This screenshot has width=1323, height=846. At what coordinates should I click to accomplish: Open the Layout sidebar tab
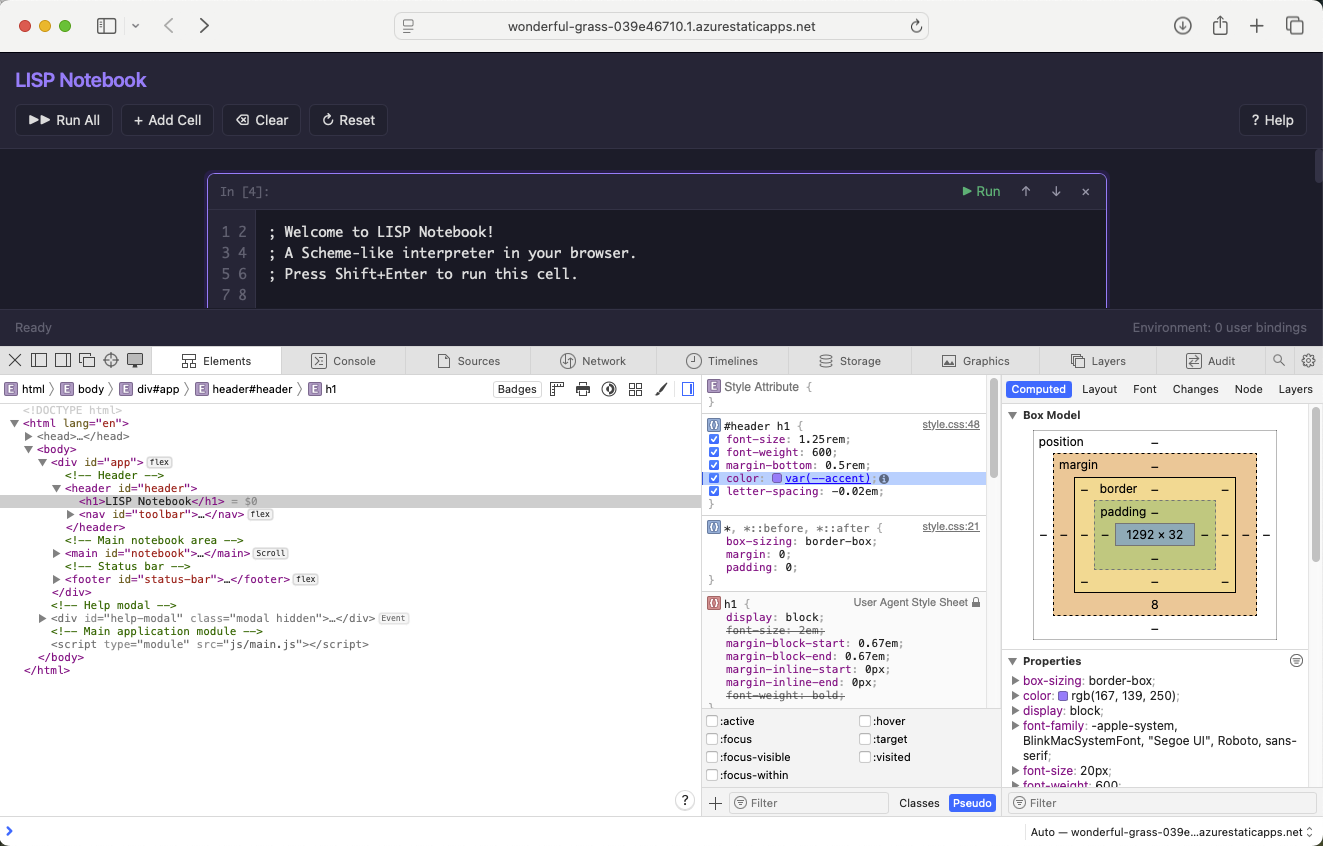click(x=1099, y=389)
